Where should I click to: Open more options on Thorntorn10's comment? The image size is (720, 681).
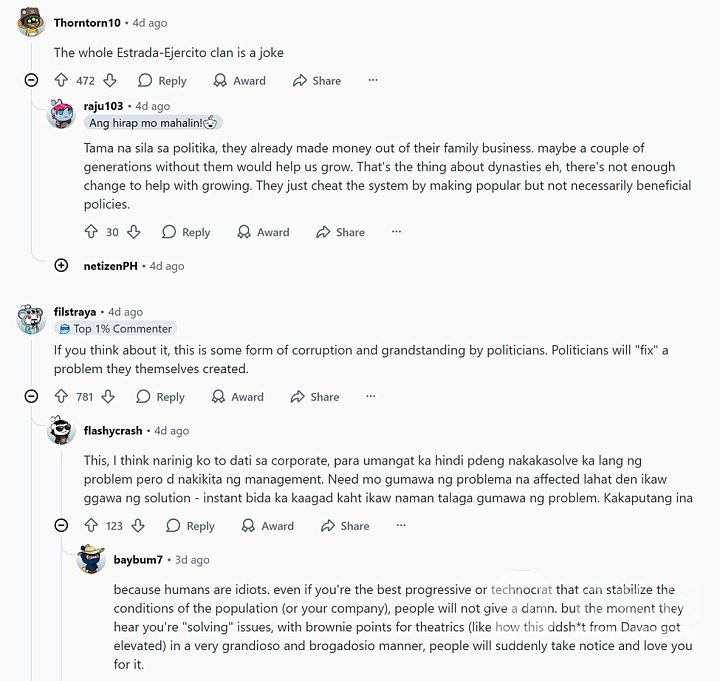click(x=373, y=81)
